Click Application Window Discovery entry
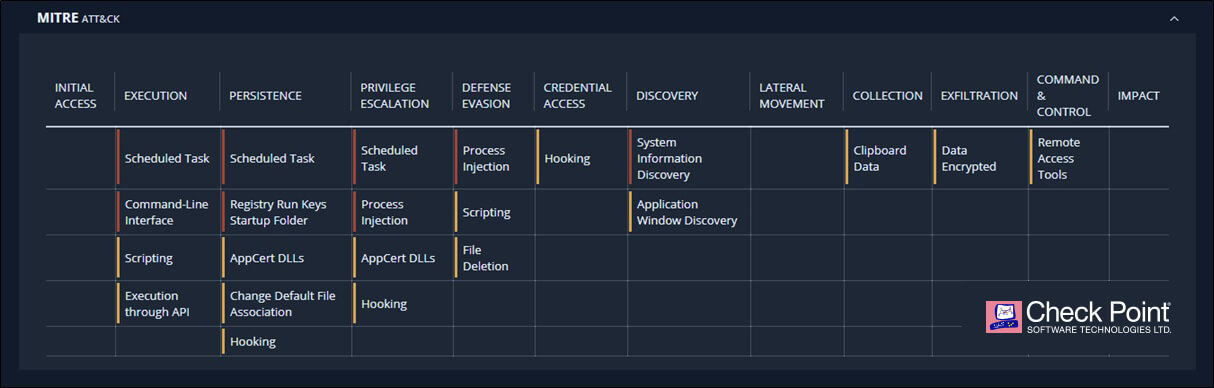 (x=686, y=212)
